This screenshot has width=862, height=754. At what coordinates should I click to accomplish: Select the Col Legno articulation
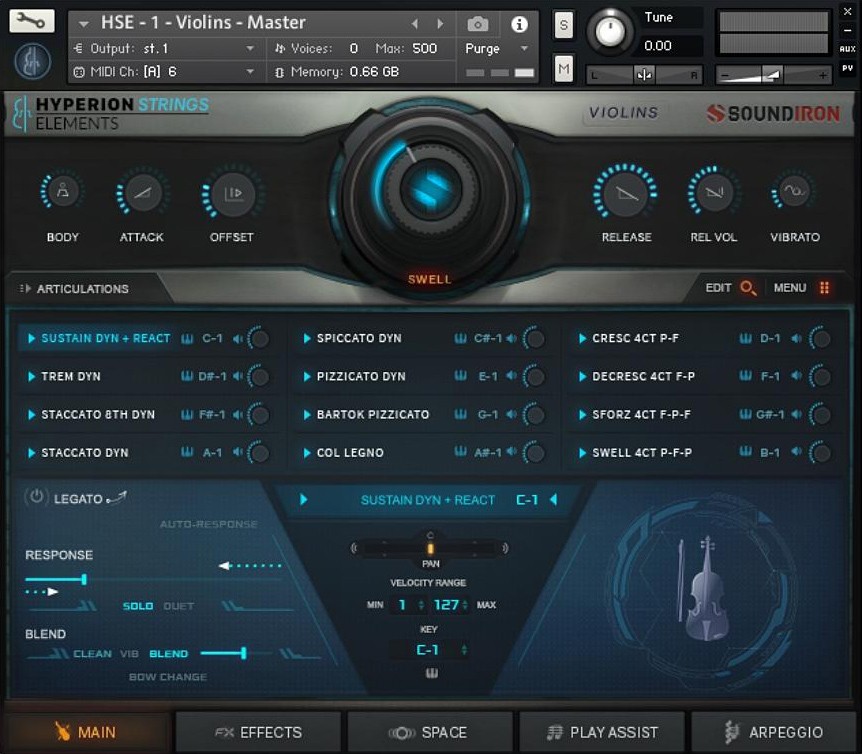tap(350, 453)
